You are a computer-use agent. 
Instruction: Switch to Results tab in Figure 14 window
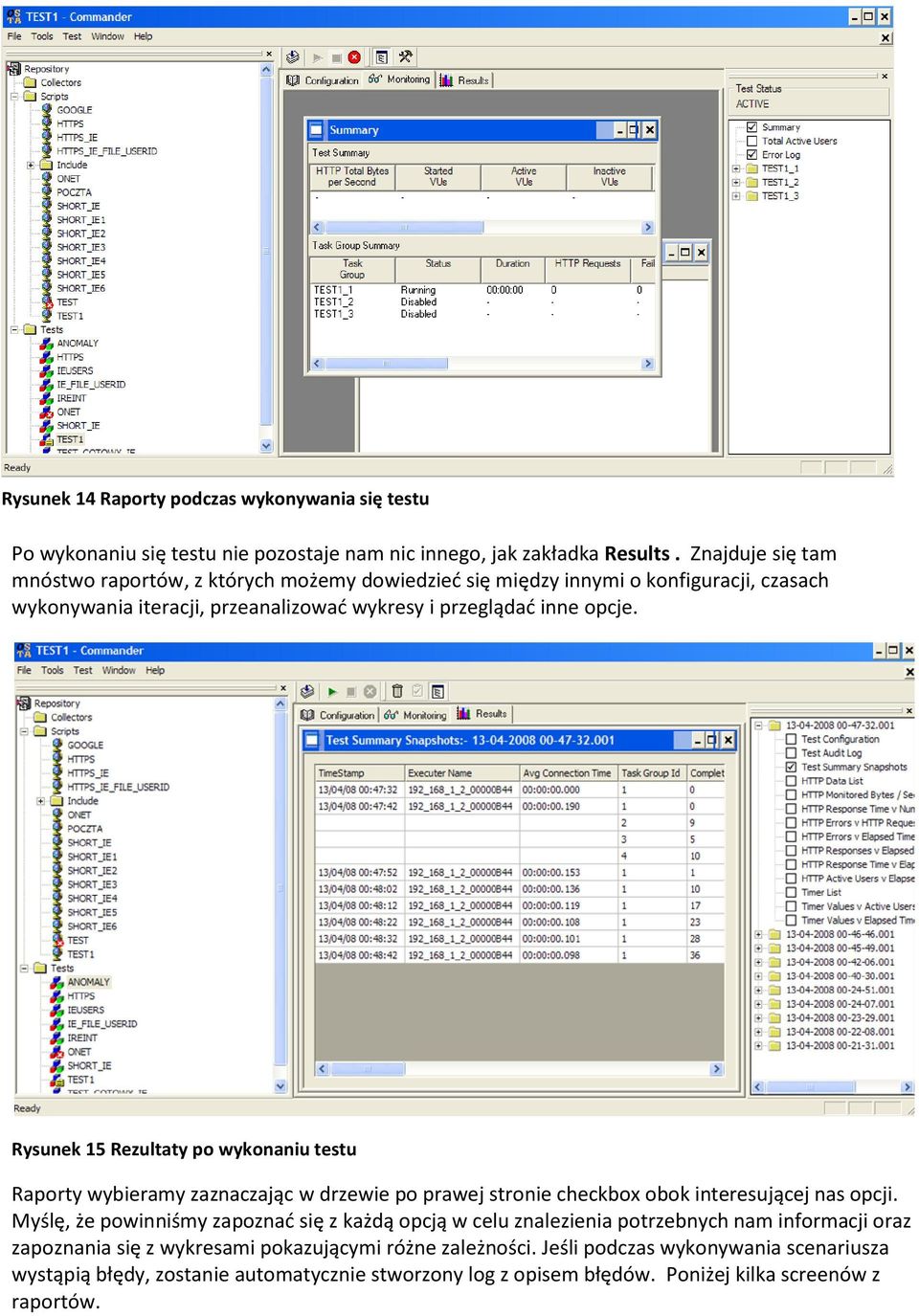coord(465,80)
